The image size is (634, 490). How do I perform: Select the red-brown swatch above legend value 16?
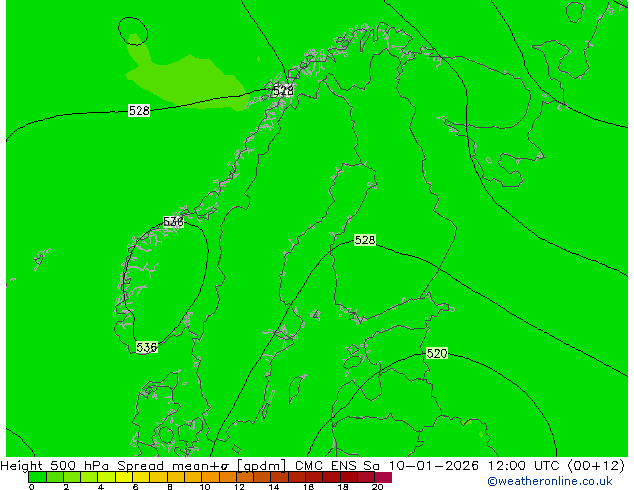pyautogui.click(x=315, y=477)
